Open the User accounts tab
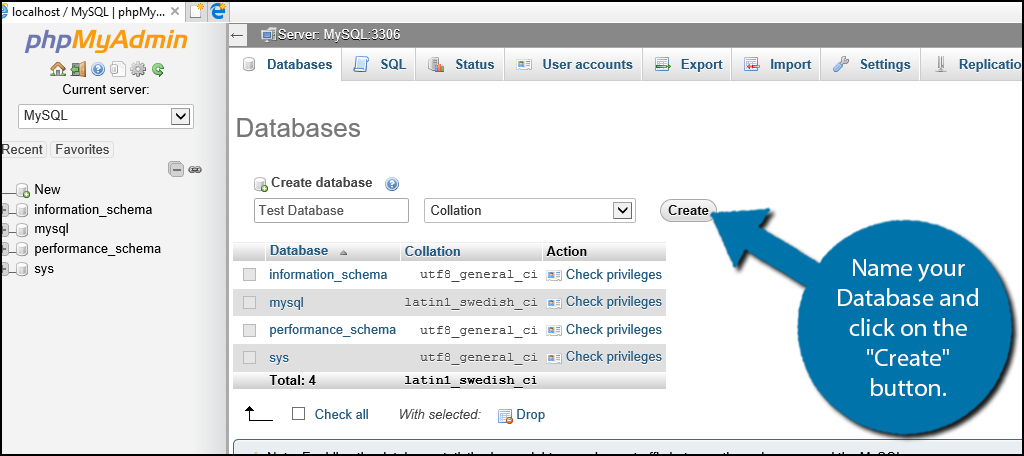This screenshot has height=456, width=1024. [x=573, y=65]
